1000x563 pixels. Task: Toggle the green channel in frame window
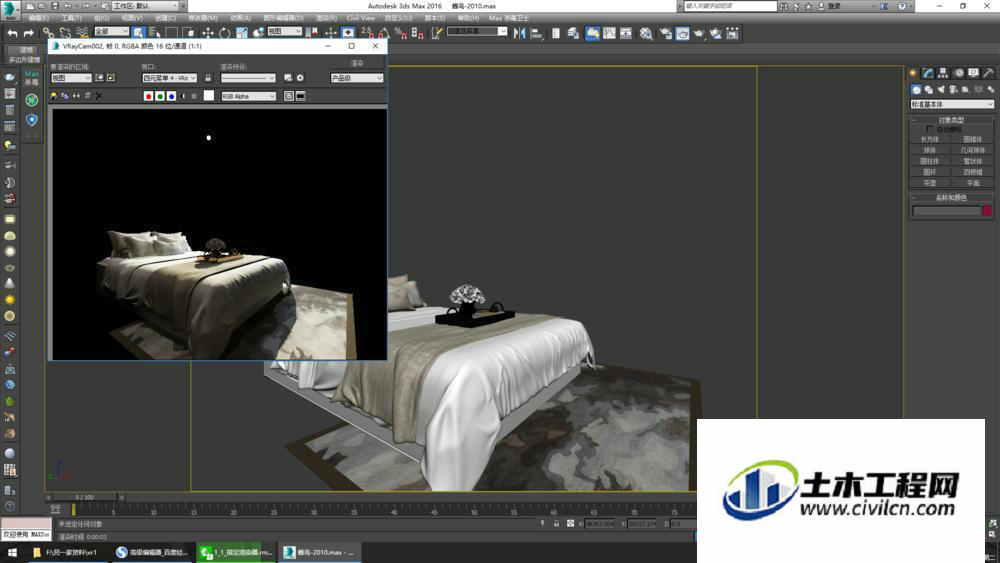pyautogui.click(x=160, y=96)
